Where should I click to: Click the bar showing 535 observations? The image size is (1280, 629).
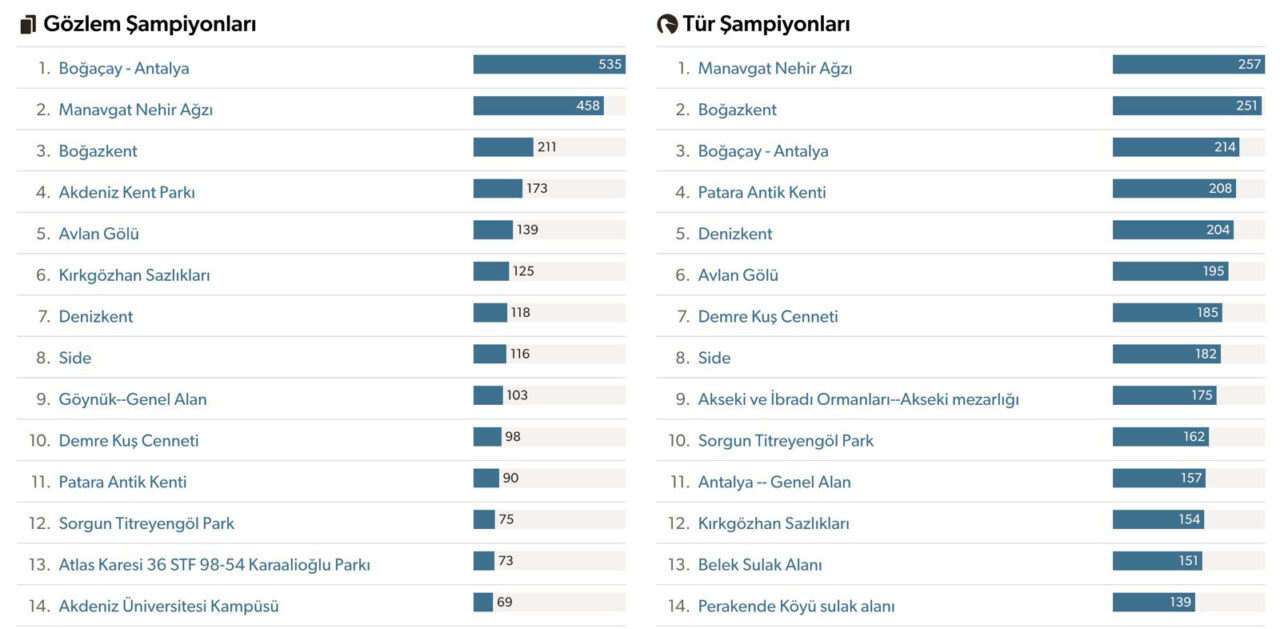(549, 65)
